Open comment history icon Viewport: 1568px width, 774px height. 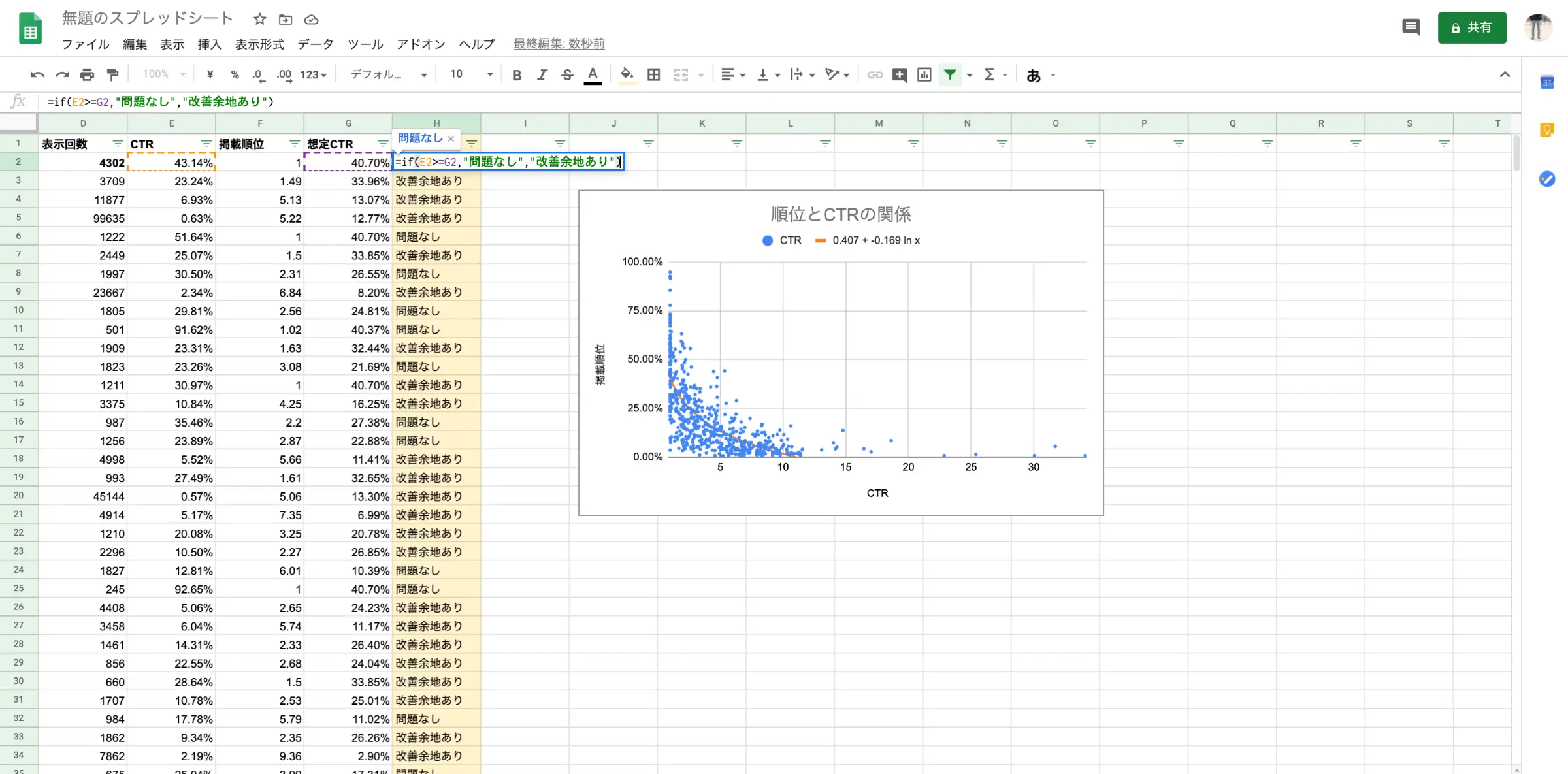coord(1411,27)
